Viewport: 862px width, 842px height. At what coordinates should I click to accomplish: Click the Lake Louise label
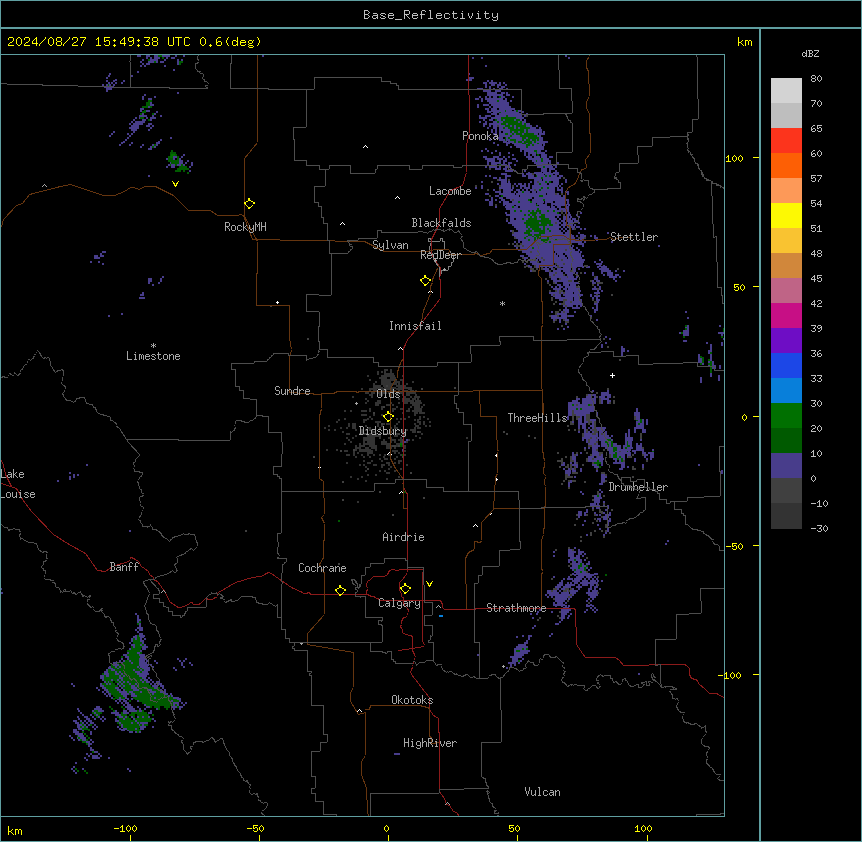tap(18, 484)
